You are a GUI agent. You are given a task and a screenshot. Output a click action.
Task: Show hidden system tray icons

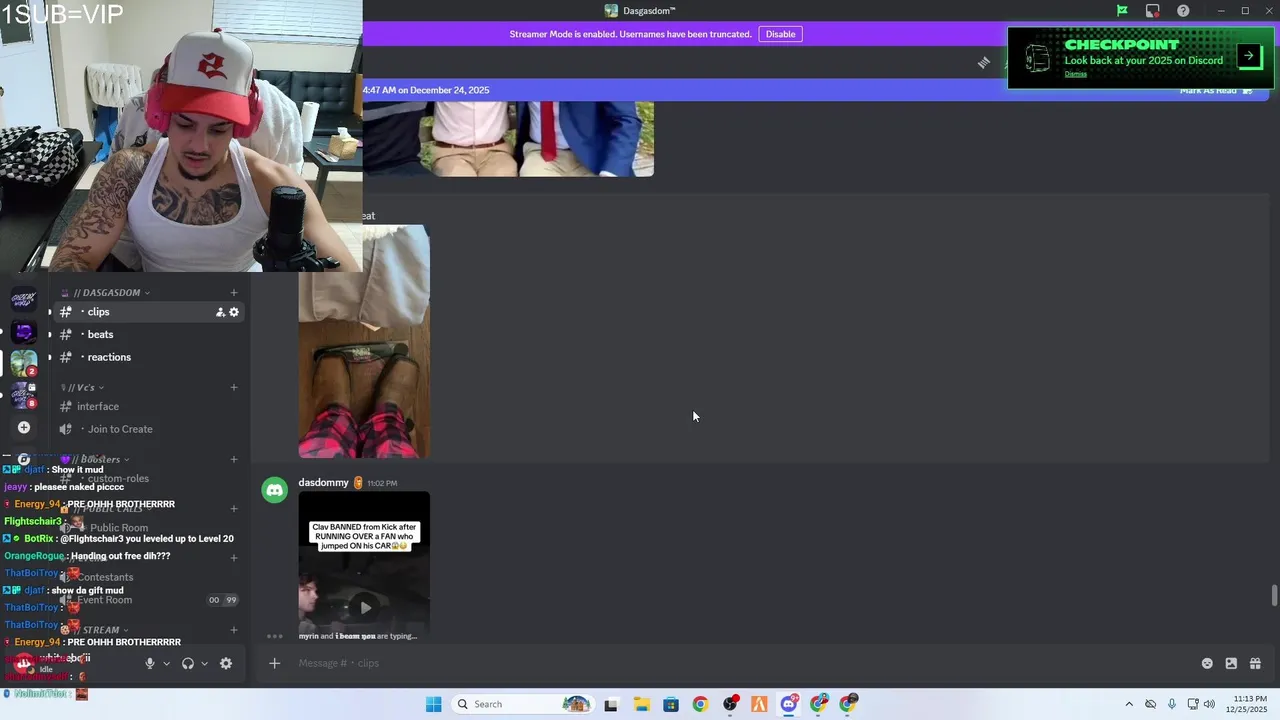tap(1129, 704)
